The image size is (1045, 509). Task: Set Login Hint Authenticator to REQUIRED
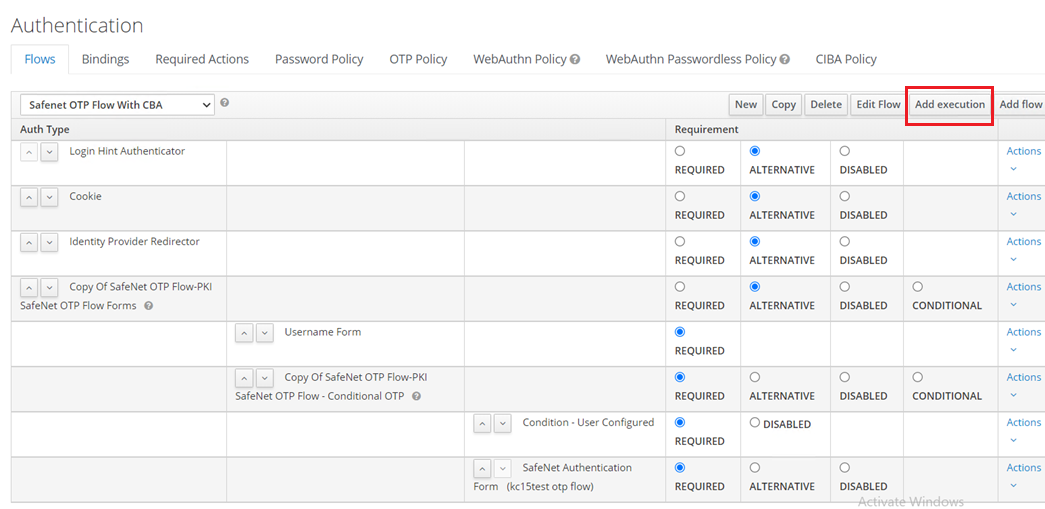point(680,151)
